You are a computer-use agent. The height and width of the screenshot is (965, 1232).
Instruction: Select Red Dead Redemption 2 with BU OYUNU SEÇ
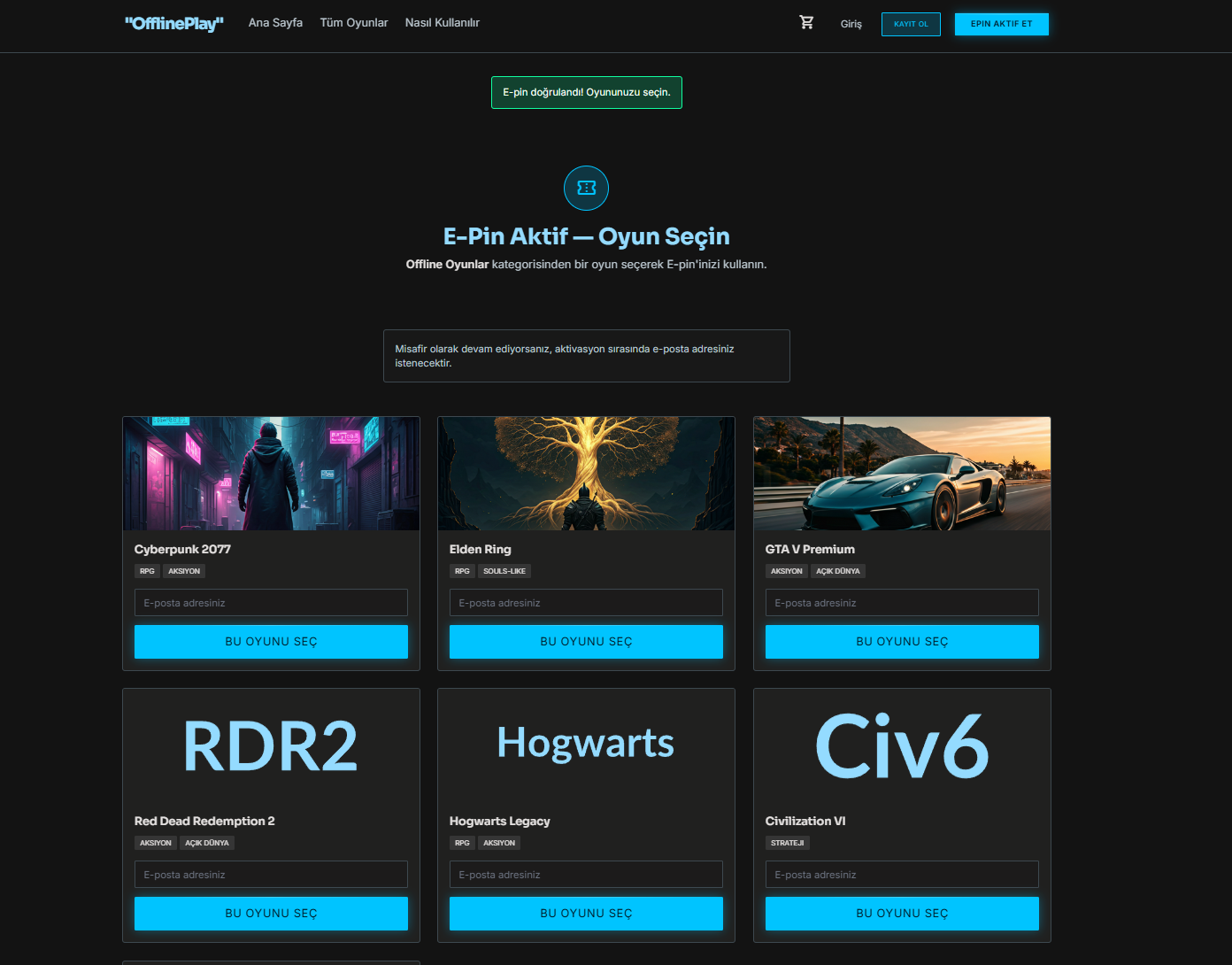coord(271,914)
